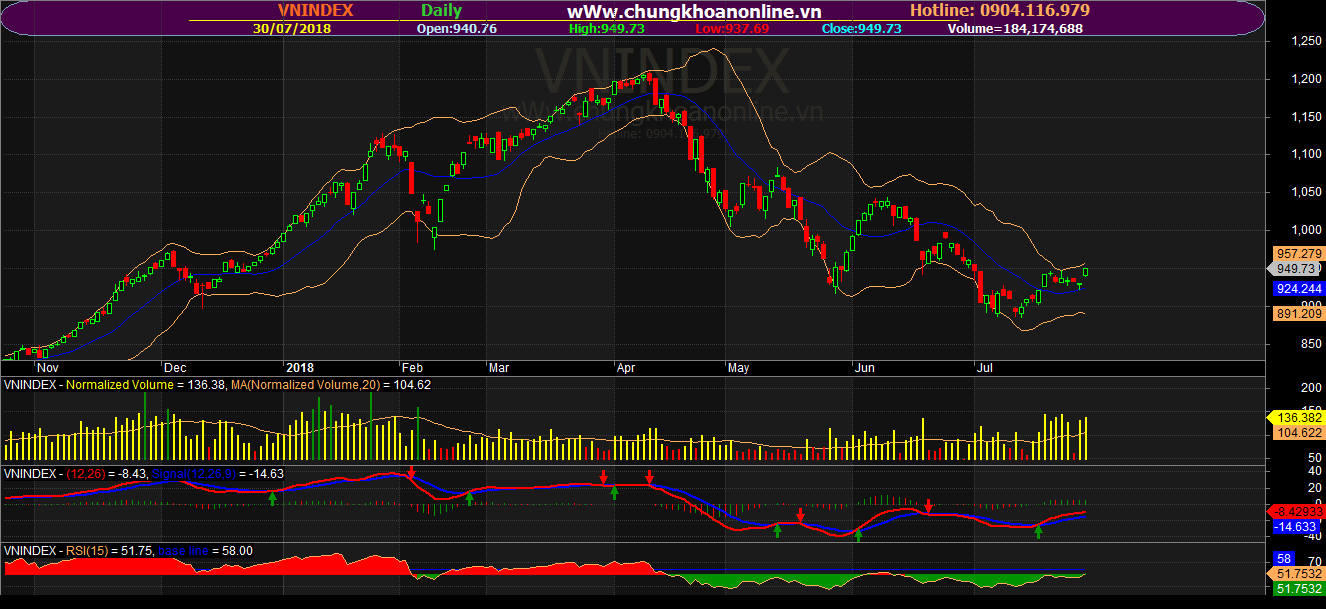Image resolution: width=1326 pixels, height=609 pixels.
Task: Click the yellow 136.382 volume value label
Action: 1295,417
